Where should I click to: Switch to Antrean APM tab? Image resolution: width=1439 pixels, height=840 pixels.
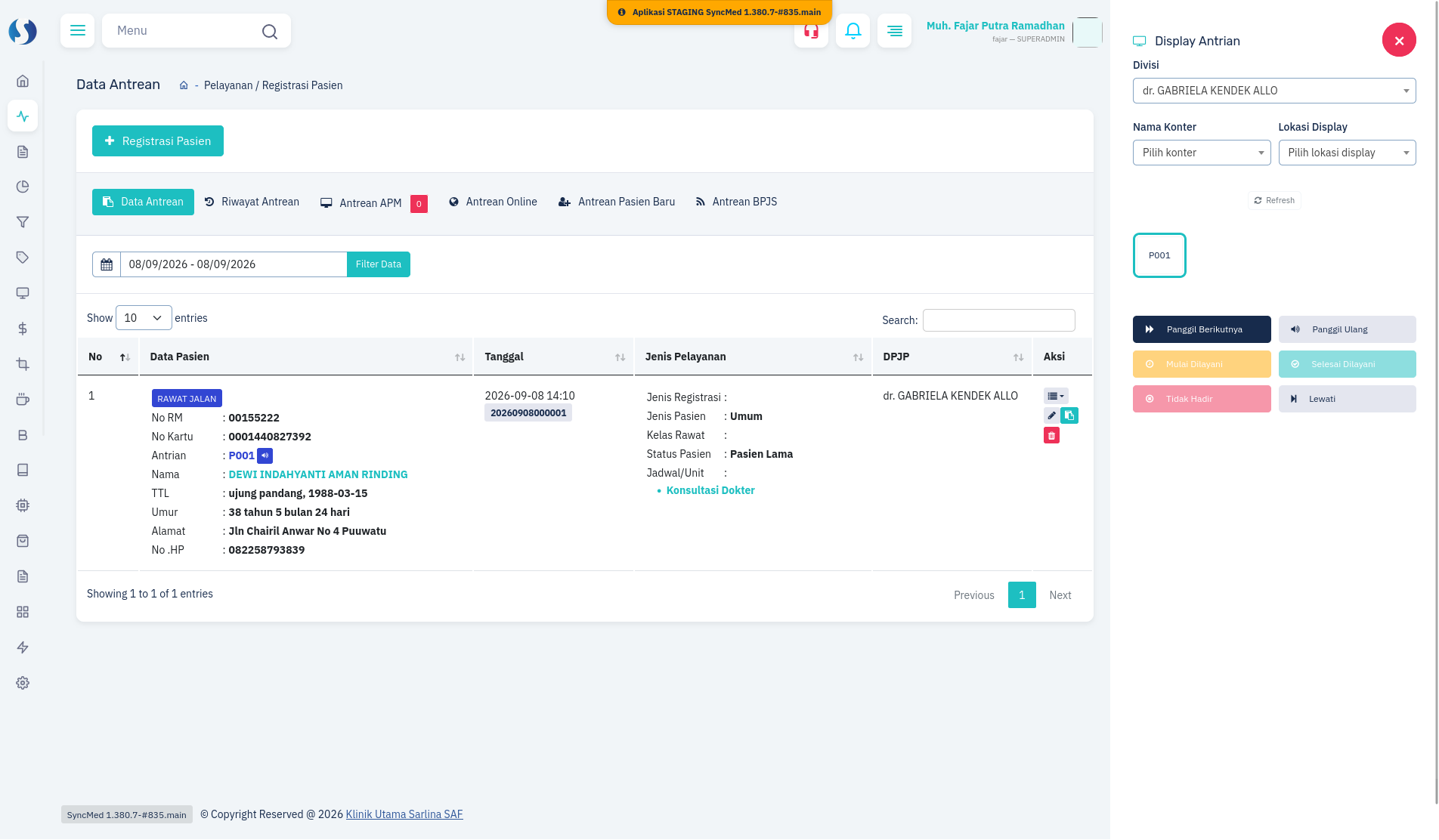(x=373, y=203)
